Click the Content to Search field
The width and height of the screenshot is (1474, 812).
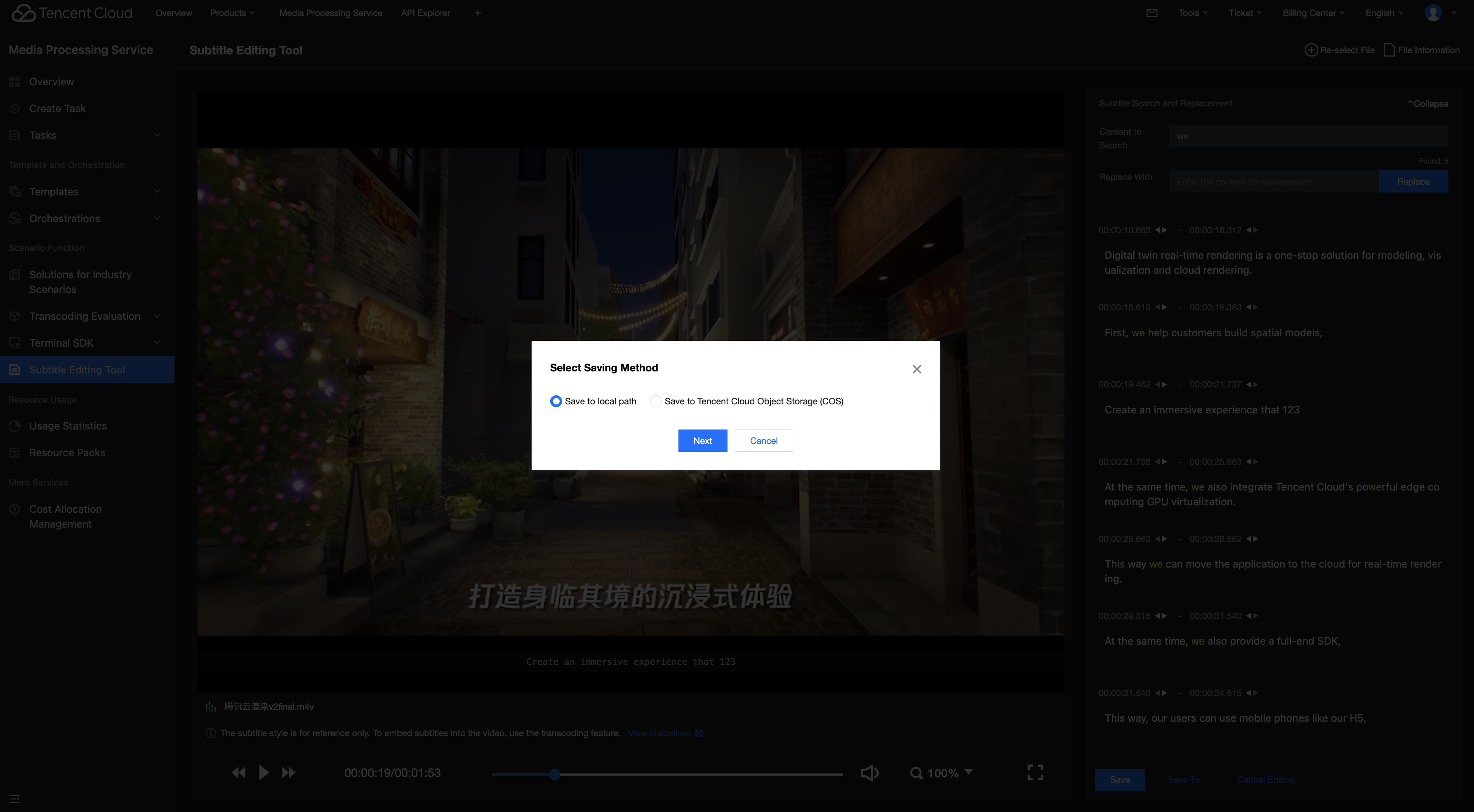pyautogui.click(x=1308, y=136)
